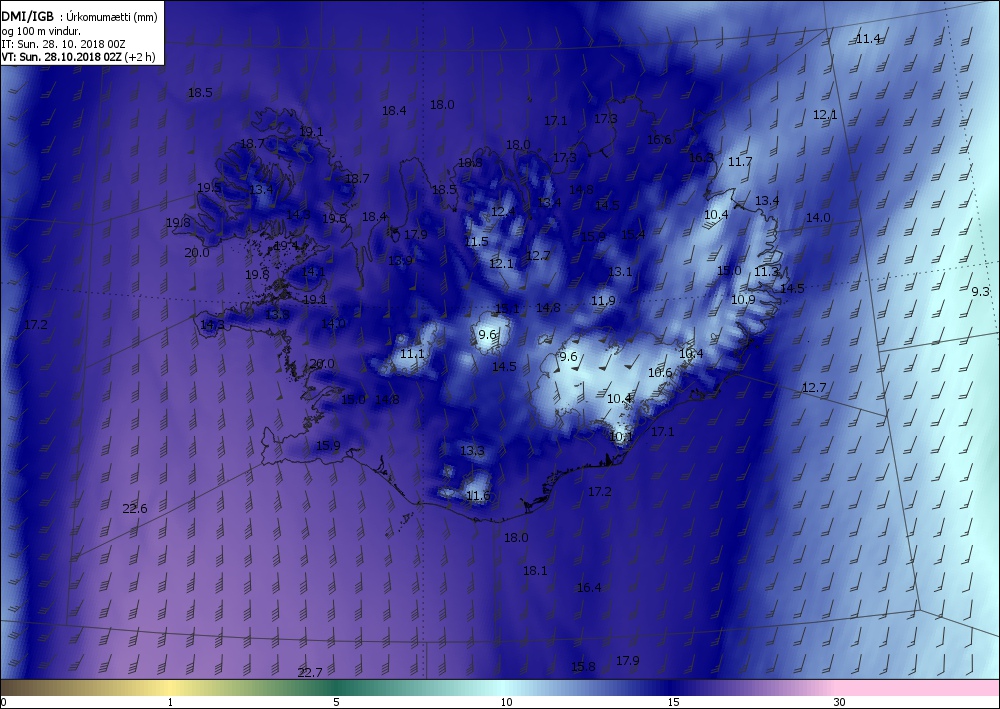The height and width of the screenshot is (709, 1000).
Task: Select the IT: Sun. 28. 10. 2018 00Z line
Action: (x=63, y=44)
